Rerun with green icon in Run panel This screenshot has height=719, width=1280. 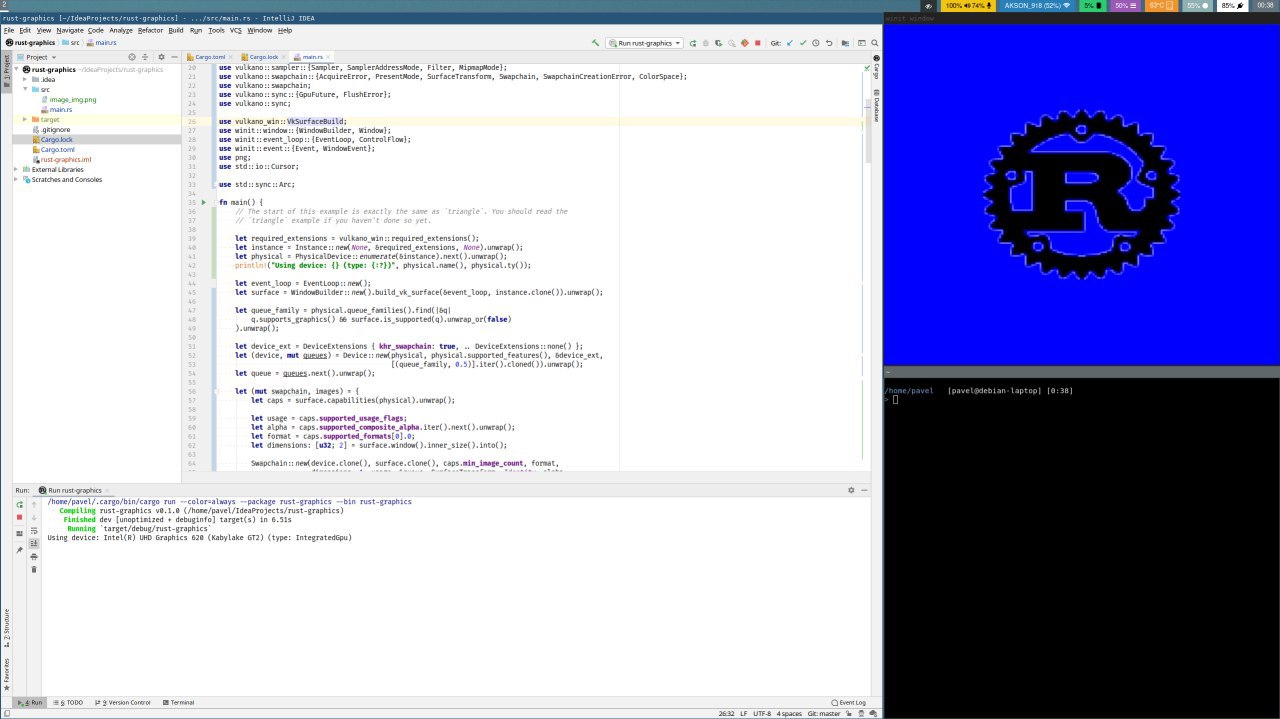(19, 504)
